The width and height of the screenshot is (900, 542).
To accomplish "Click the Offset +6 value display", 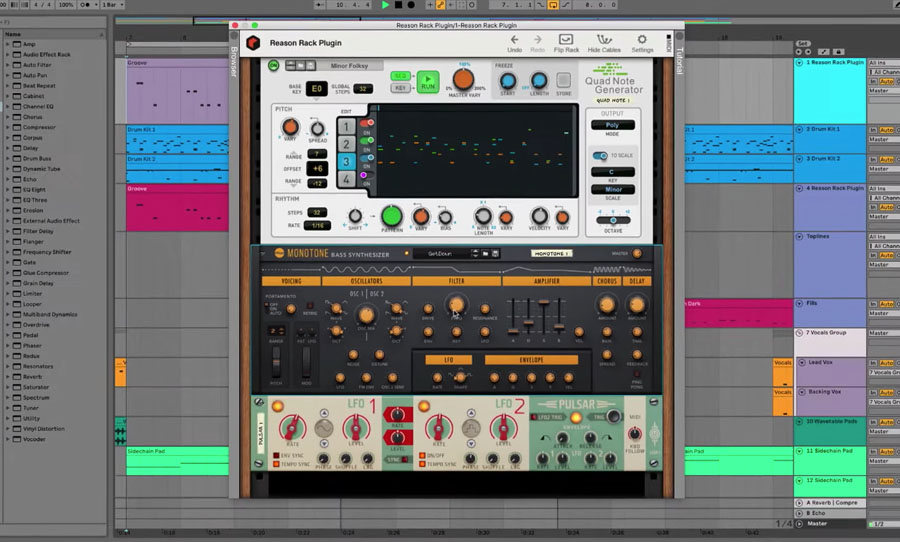I will pos(317,168).
